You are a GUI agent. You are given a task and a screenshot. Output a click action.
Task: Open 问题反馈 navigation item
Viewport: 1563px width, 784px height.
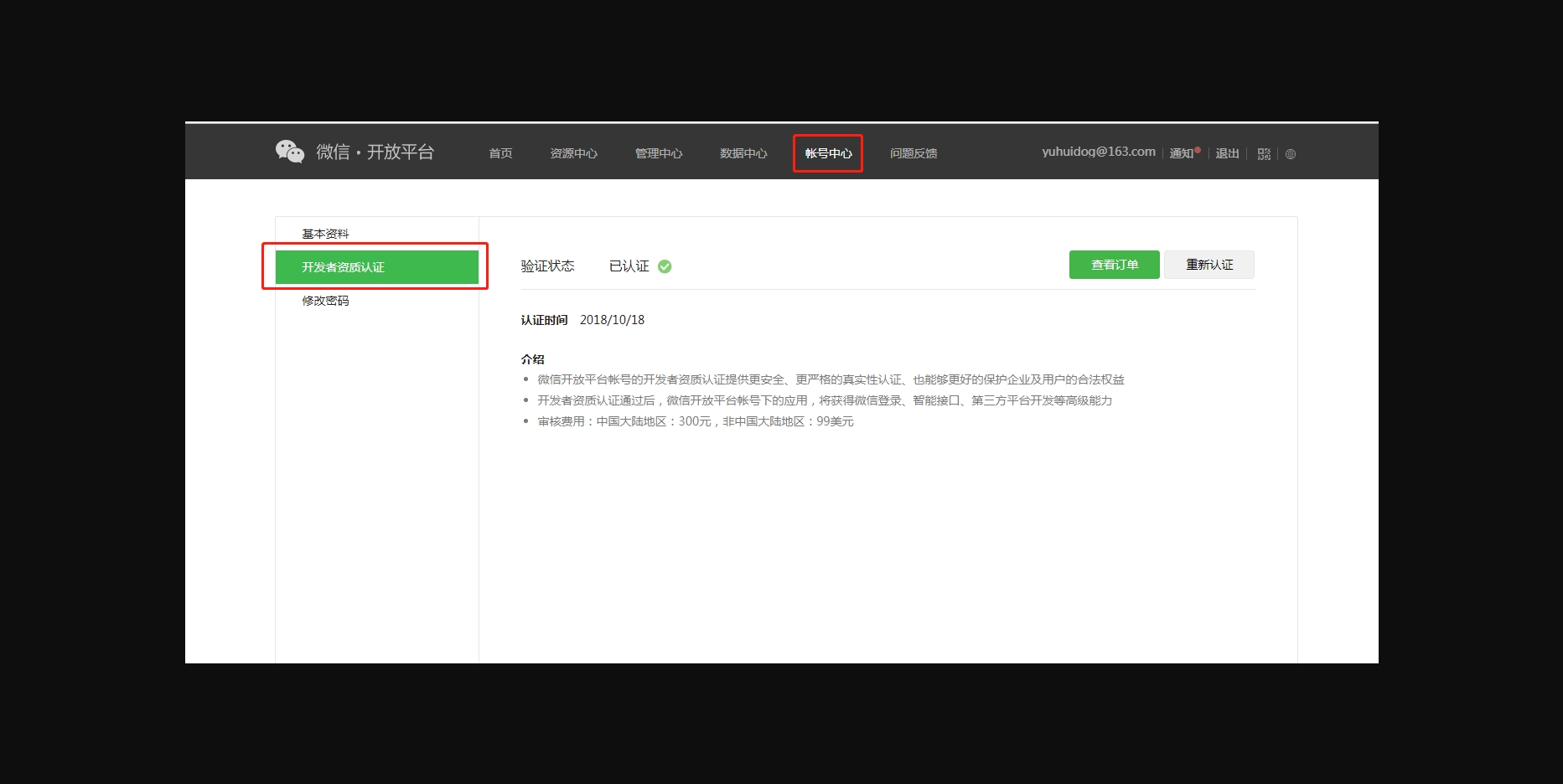[913, 153]
